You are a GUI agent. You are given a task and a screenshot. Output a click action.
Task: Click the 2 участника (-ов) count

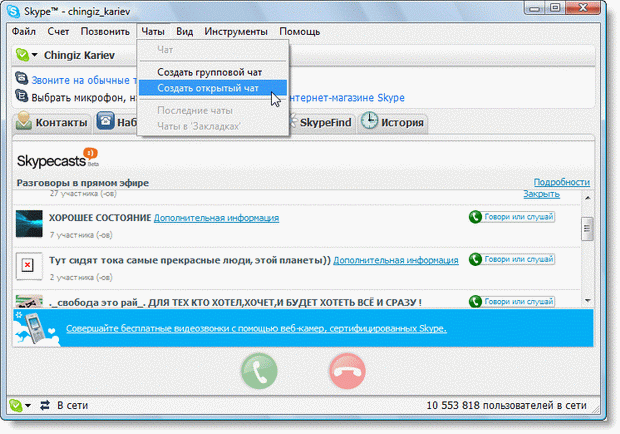tap(81, 277)
